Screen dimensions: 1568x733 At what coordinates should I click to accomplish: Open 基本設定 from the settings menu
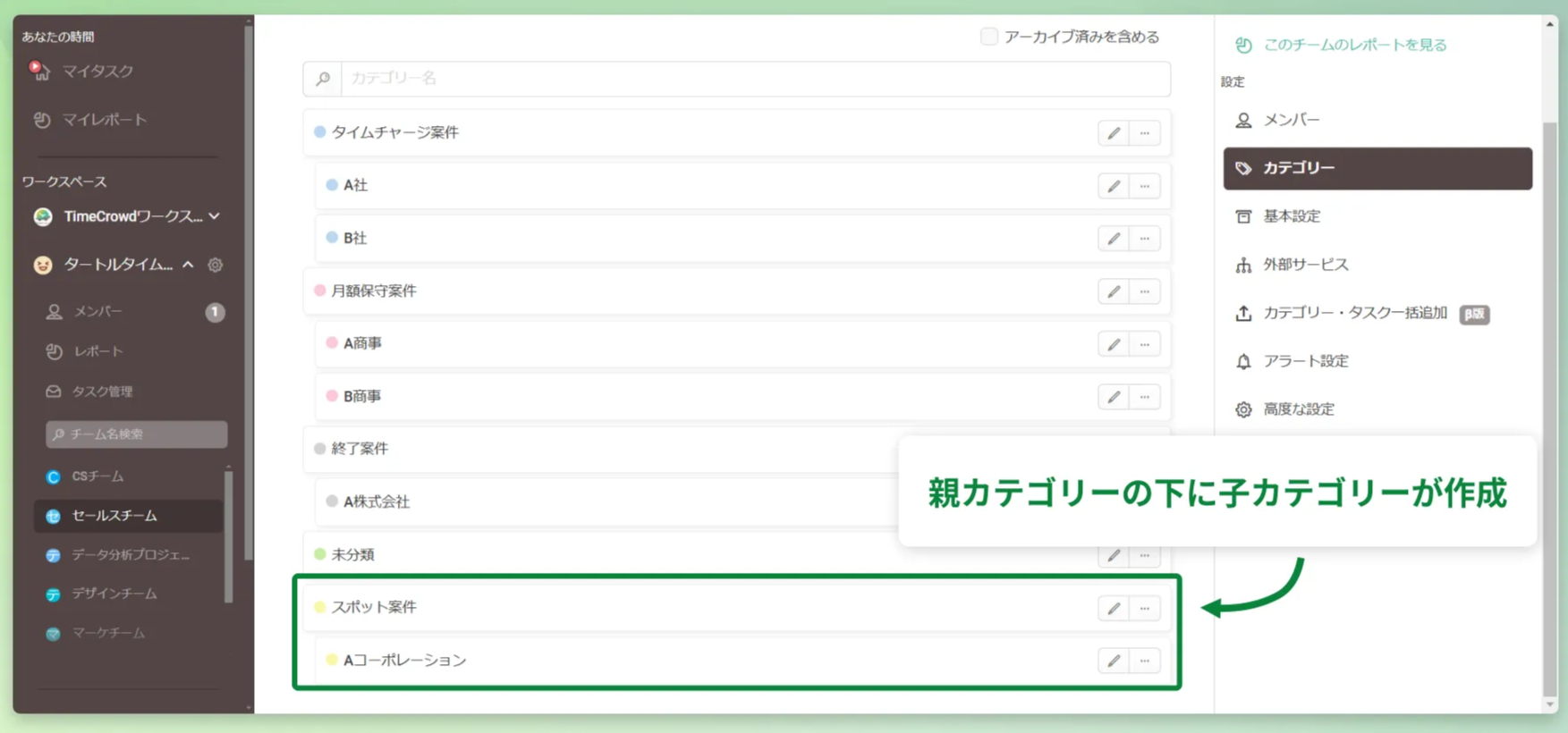(x=1291, y=216)
